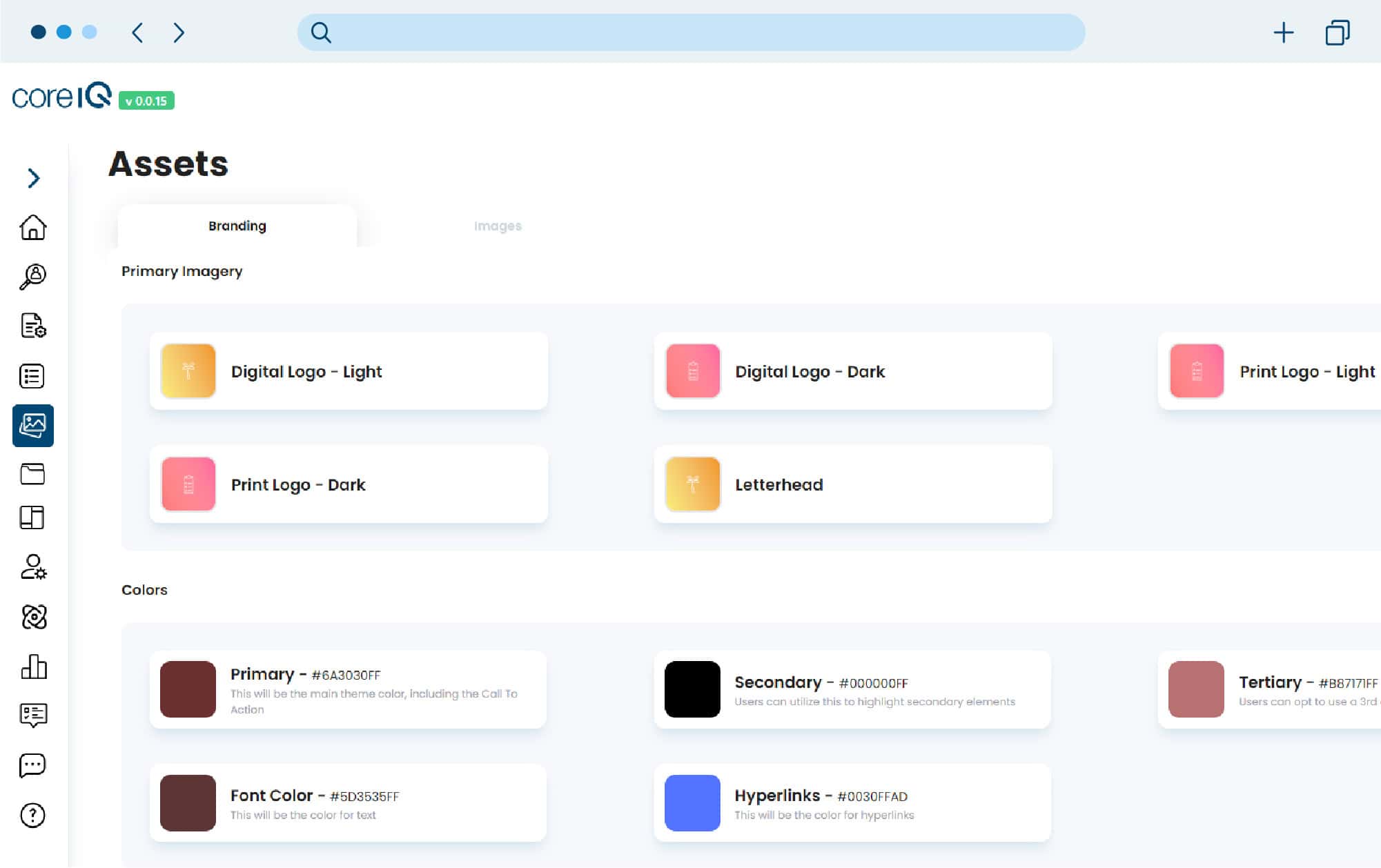Open the document settings sidebar icon
The image size is (1381, 868).
(x=33, y=326)
